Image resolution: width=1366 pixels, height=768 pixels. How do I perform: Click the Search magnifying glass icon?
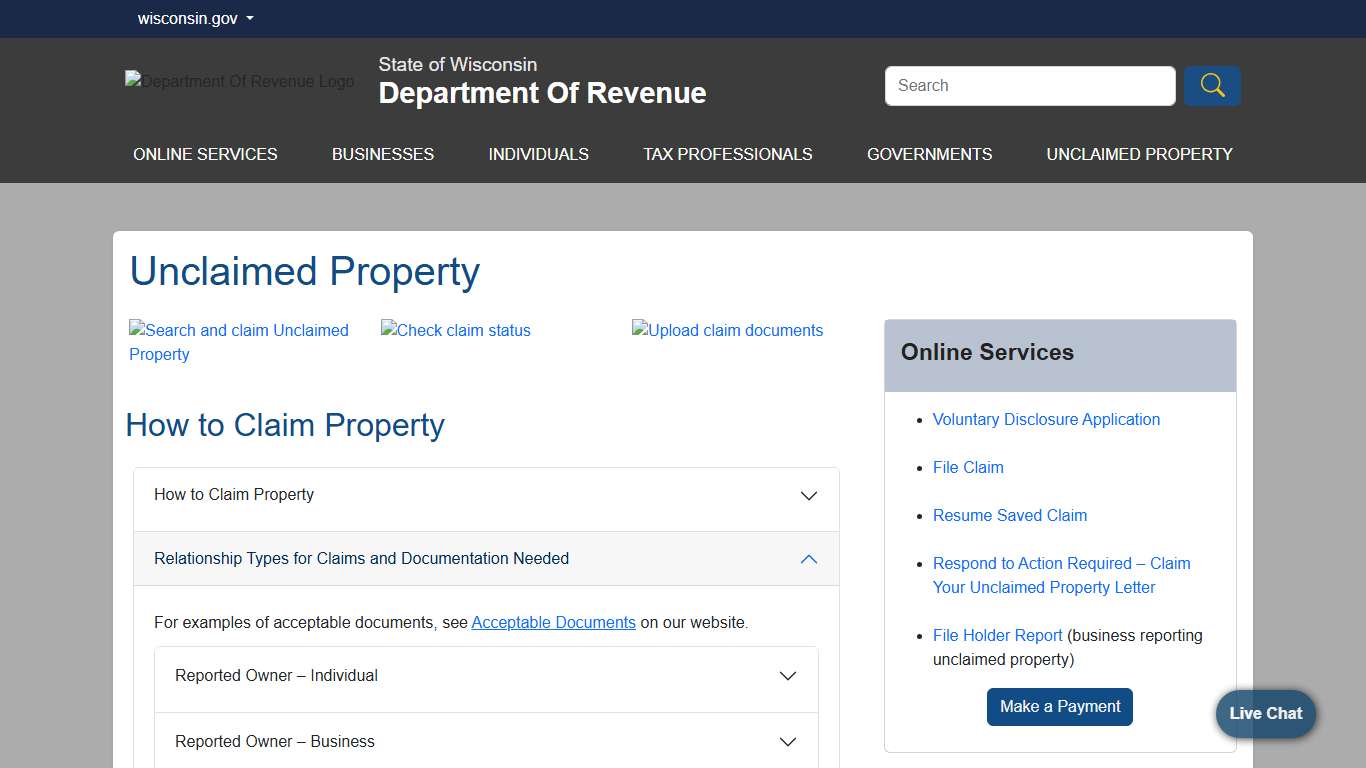point(1211,86)
